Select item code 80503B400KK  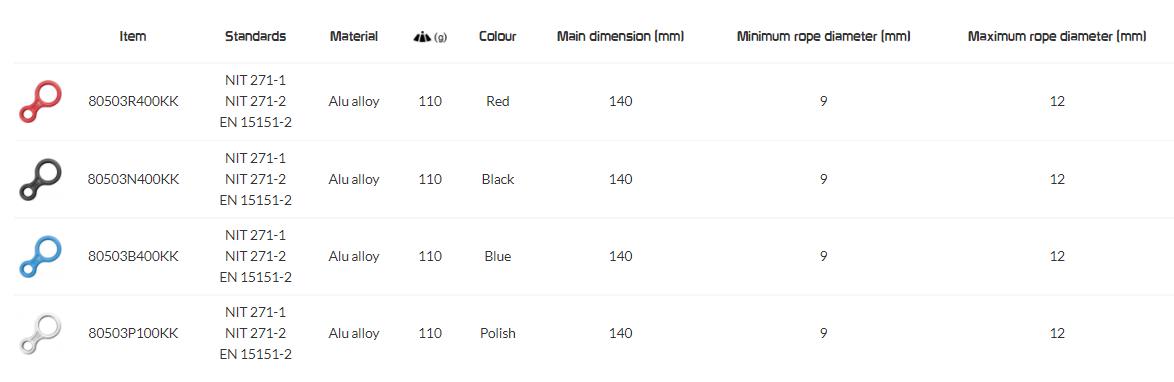pyautogui.click(x=133, y=256)
